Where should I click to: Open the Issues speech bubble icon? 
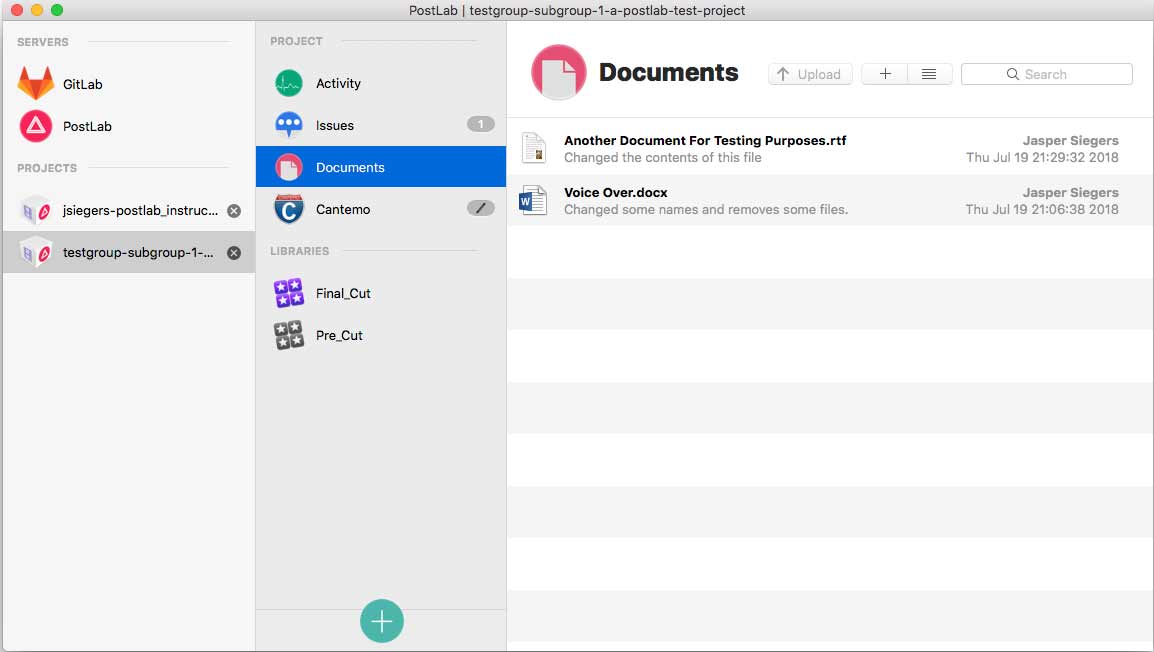288,125
